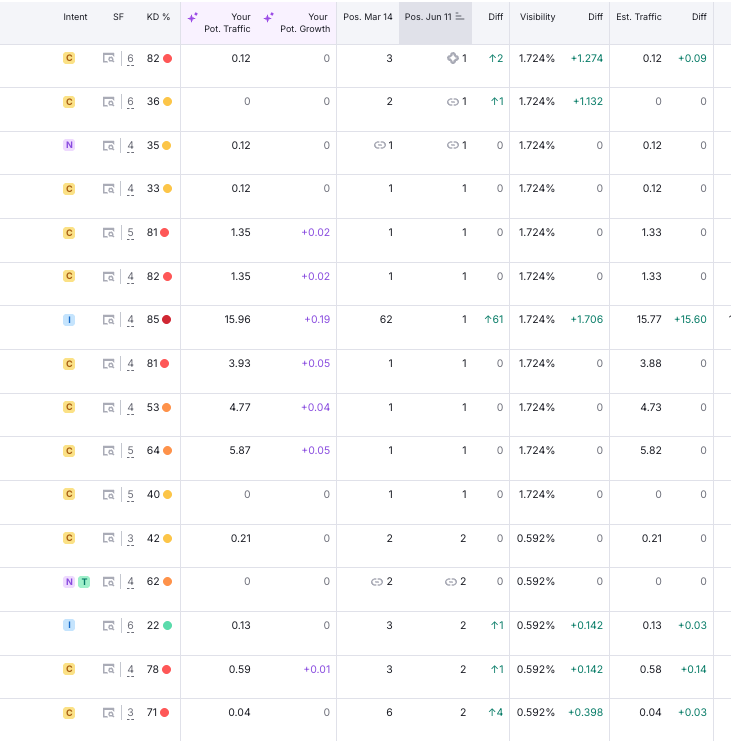The image size is (731, 741).
Task: Sort by the Pos. Mar 14 column header
Action: pos(368,17)
